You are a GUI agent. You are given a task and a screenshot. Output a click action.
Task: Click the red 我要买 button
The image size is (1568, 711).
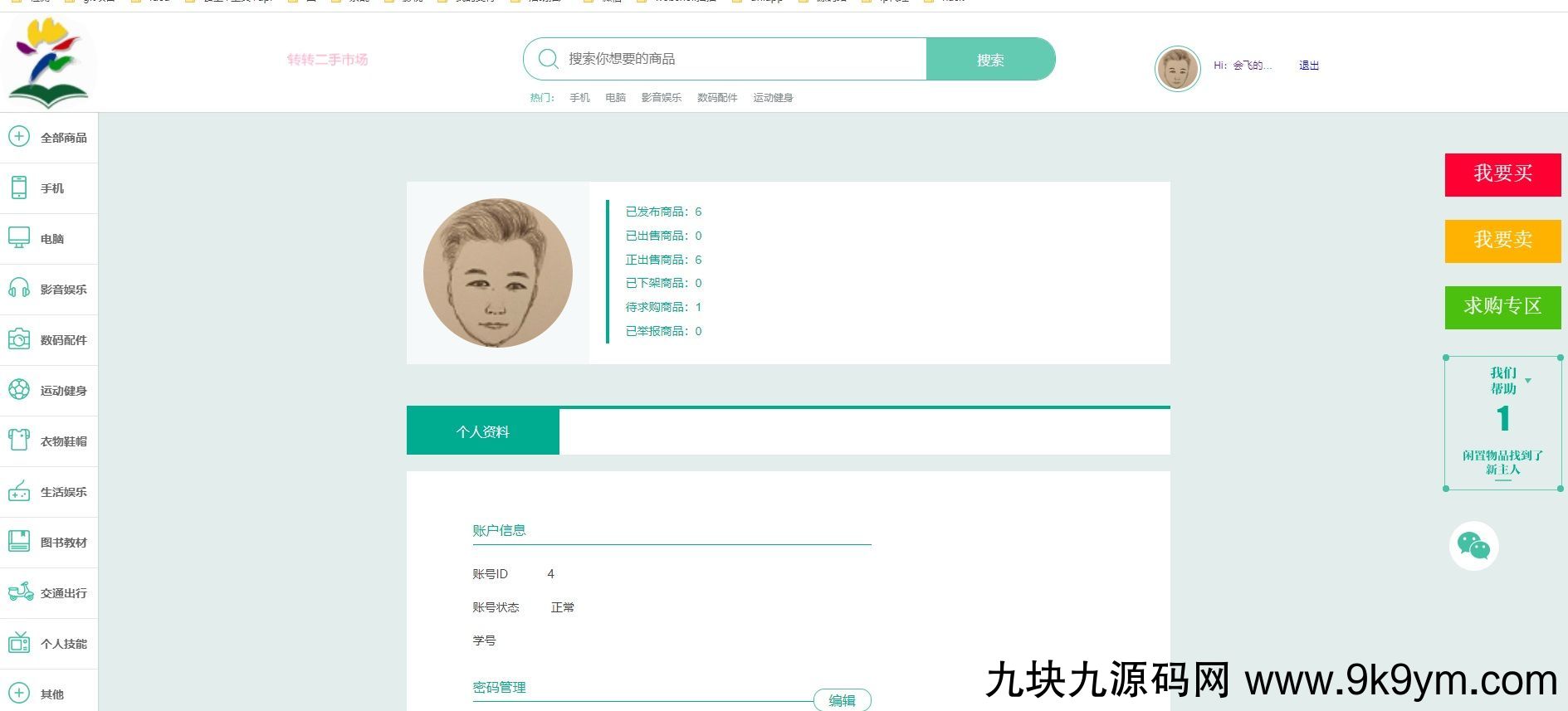click(1502, 174)
